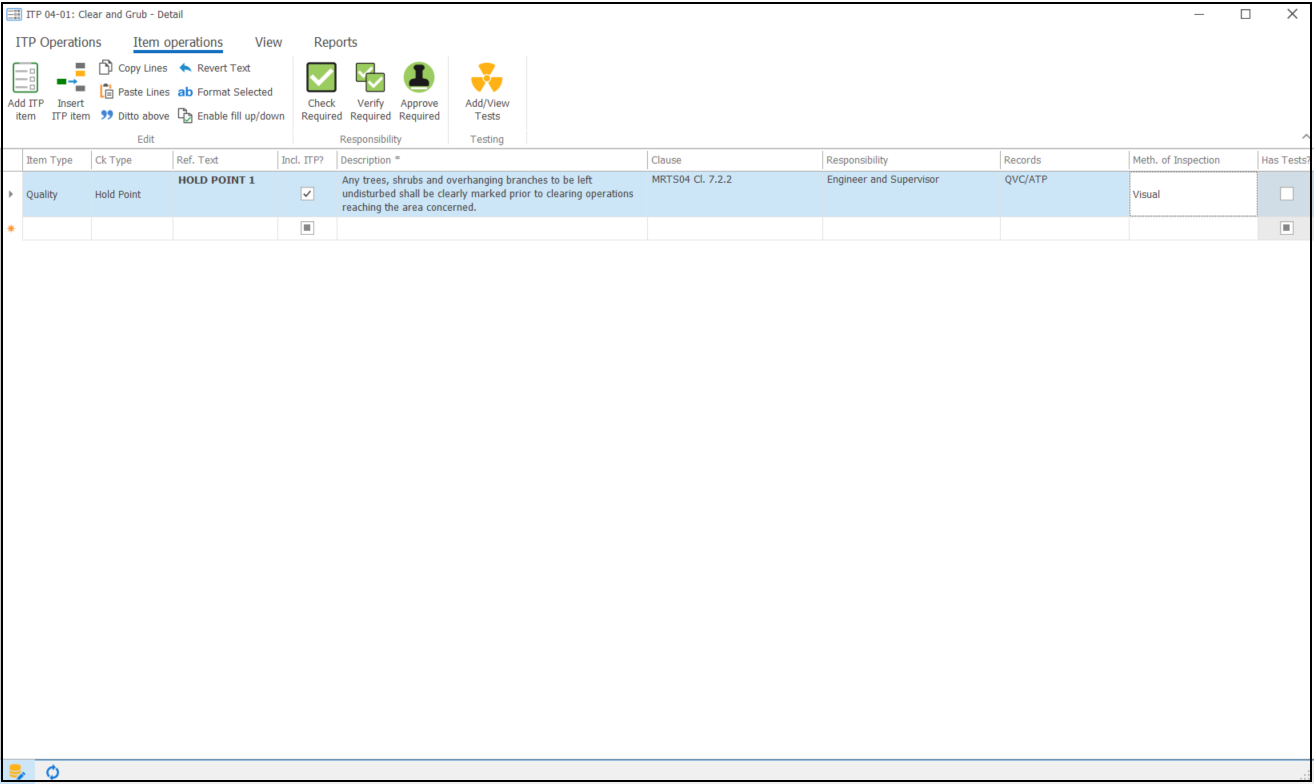
Task: Click the Visual method of inspection cell
Action: pos(1192,194)
